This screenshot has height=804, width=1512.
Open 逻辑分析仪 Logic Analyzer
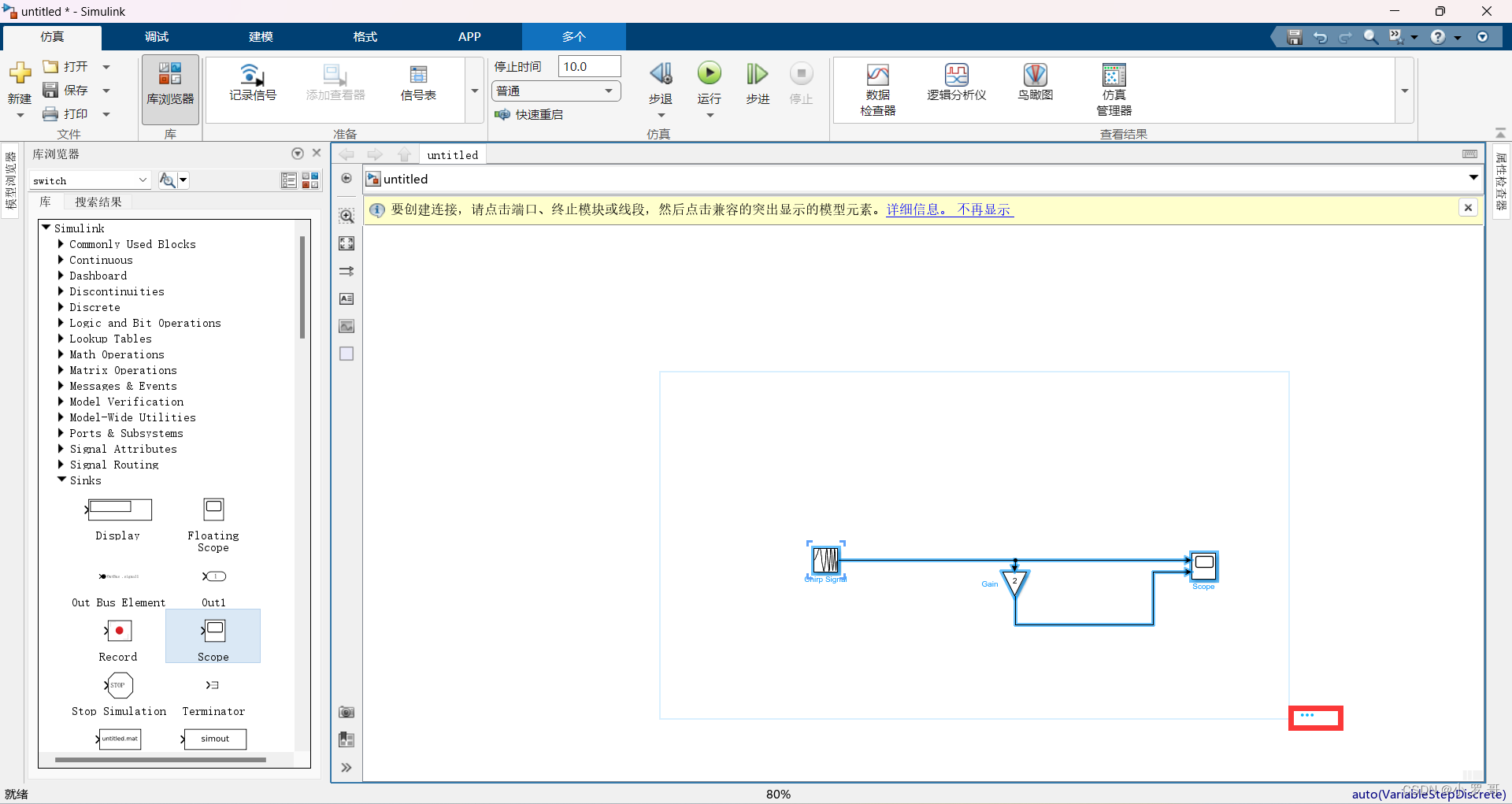(956, 82)
